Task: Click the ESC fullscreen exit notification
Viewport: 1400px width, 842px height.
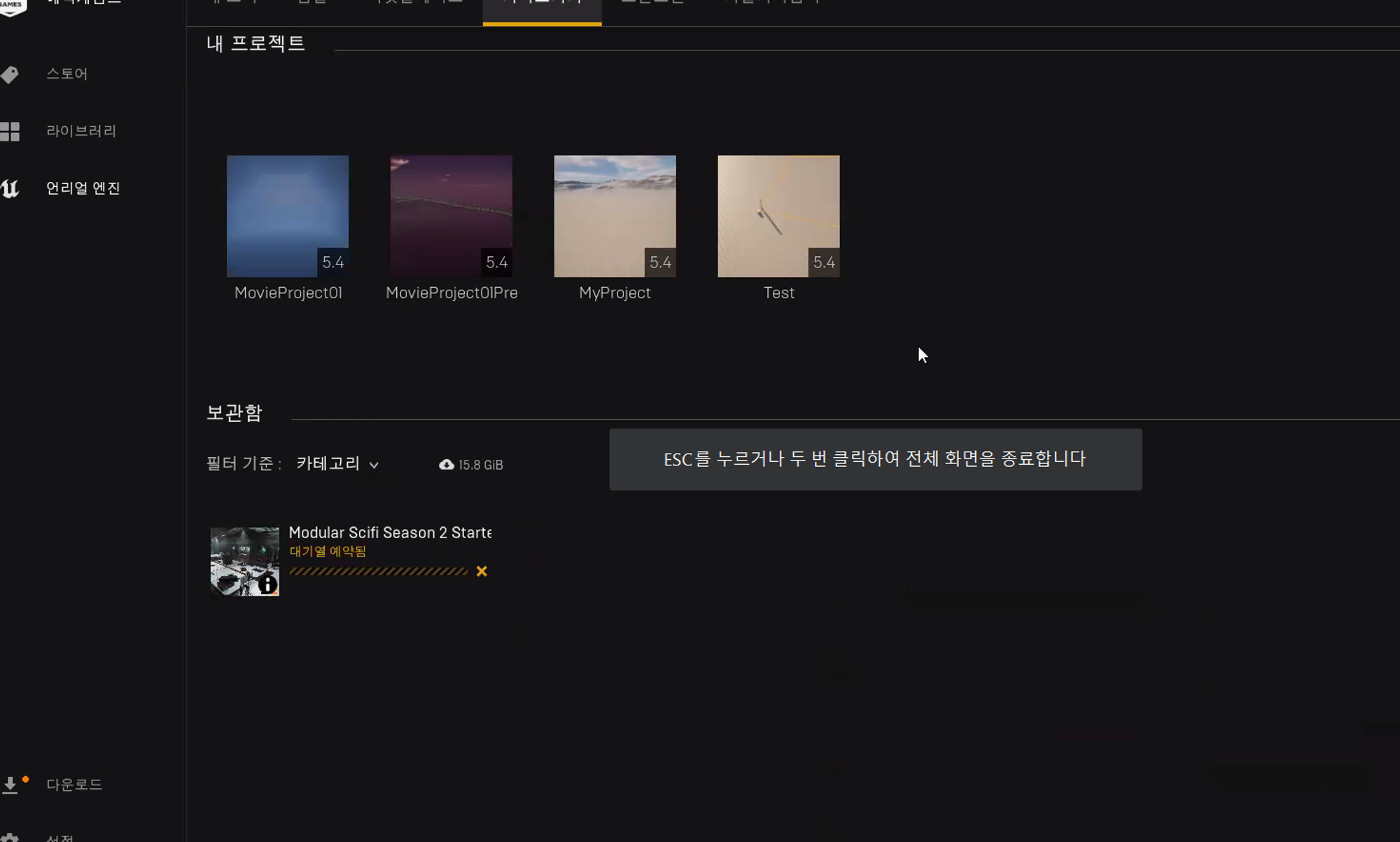Action: point(876,459)
